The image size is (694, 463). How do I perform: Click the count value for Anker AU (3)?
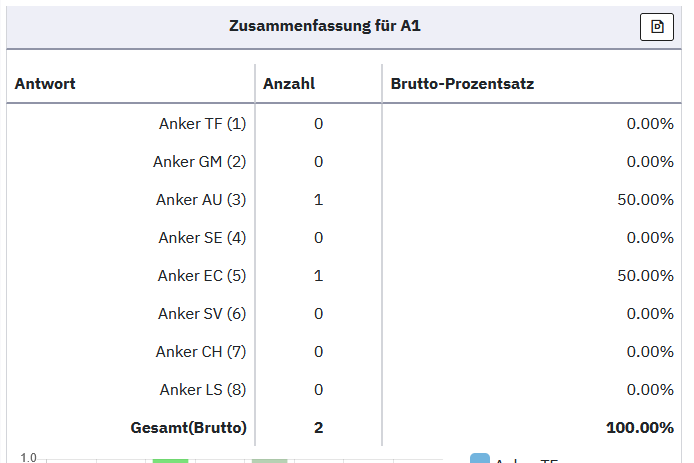click(x=318, y=200)
